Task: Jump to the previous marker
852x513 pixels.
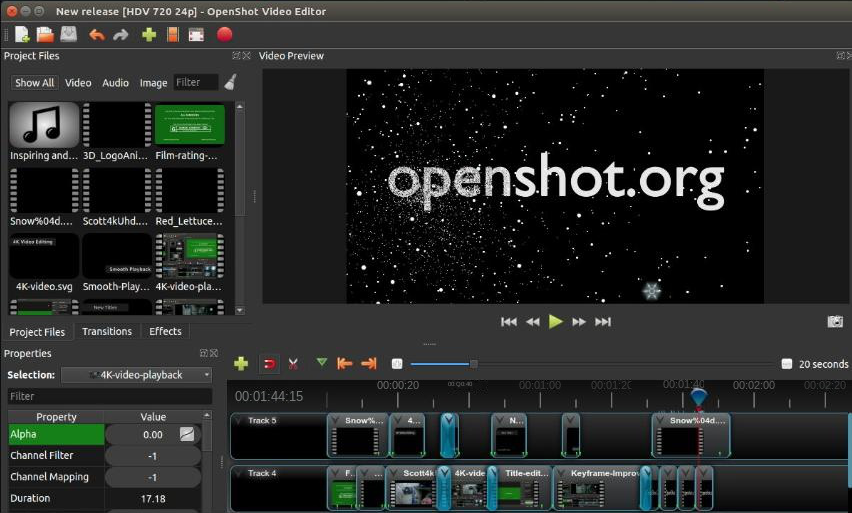Action: click(x=345, y=364)
